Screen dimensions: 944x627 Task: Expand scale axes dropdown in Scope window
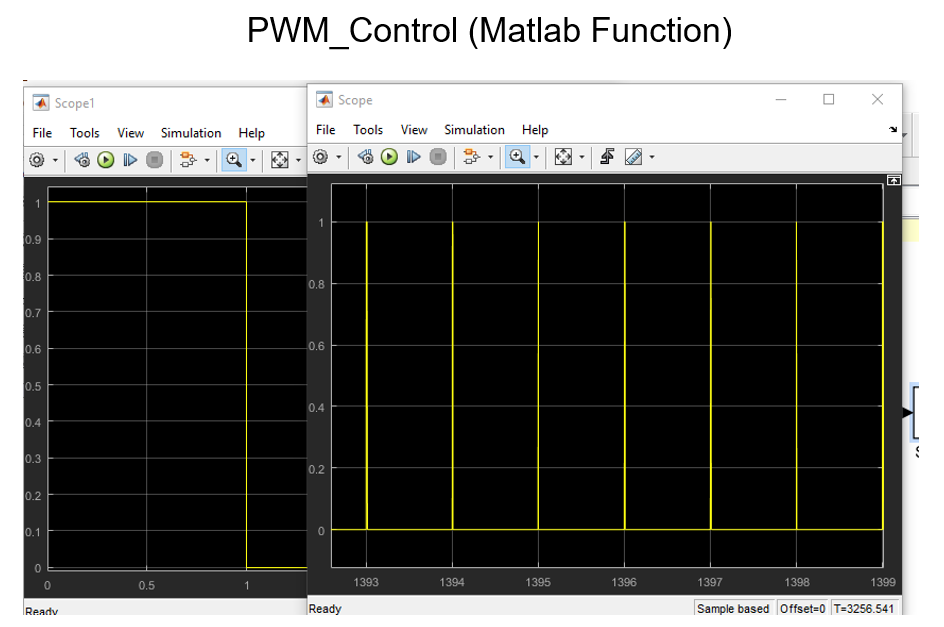582,157
